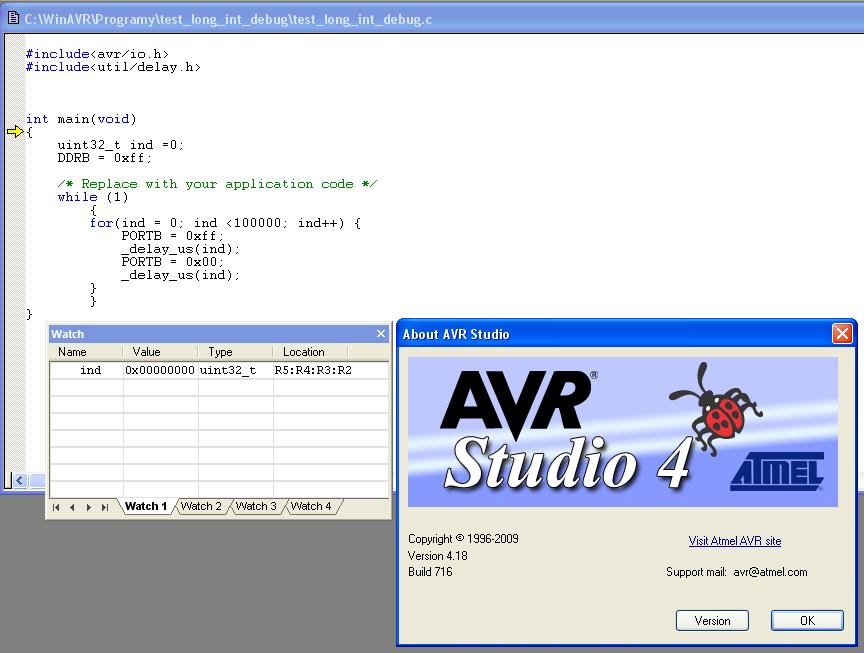Close the Watch panel
Image resolution: width=864 pixels, height=653 pixels.
(381, 333)
